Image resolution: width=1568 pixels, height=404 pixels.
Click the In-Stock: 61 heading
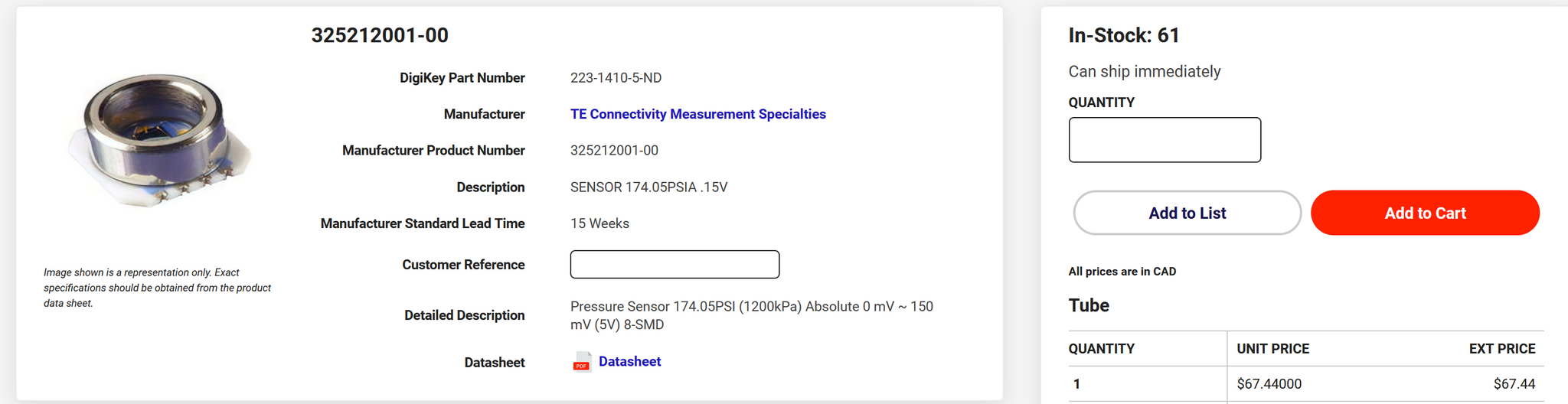point(1123,35)
